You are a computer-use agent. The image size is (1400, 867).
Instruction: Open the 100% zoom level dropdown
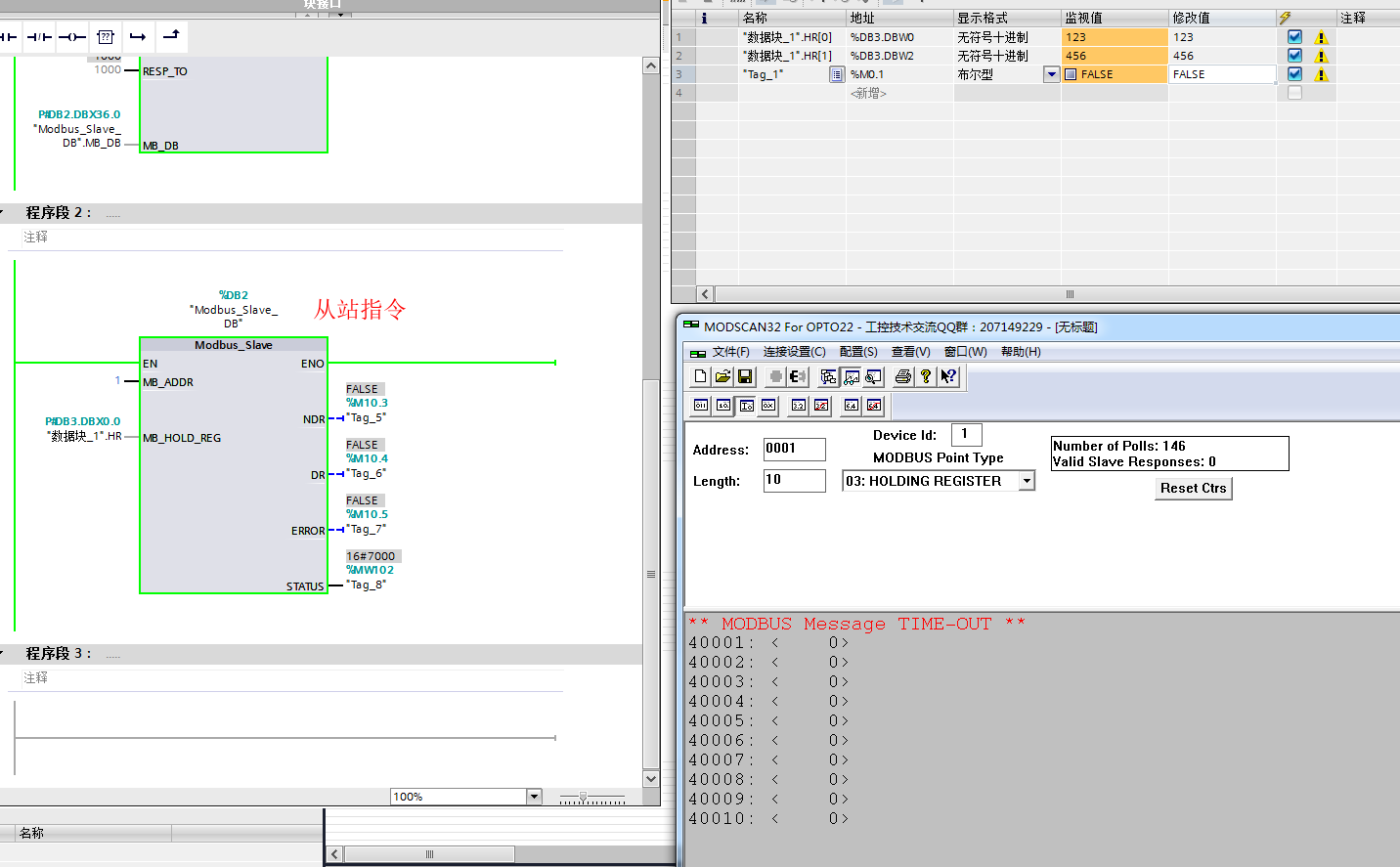[x=534, y=797]
